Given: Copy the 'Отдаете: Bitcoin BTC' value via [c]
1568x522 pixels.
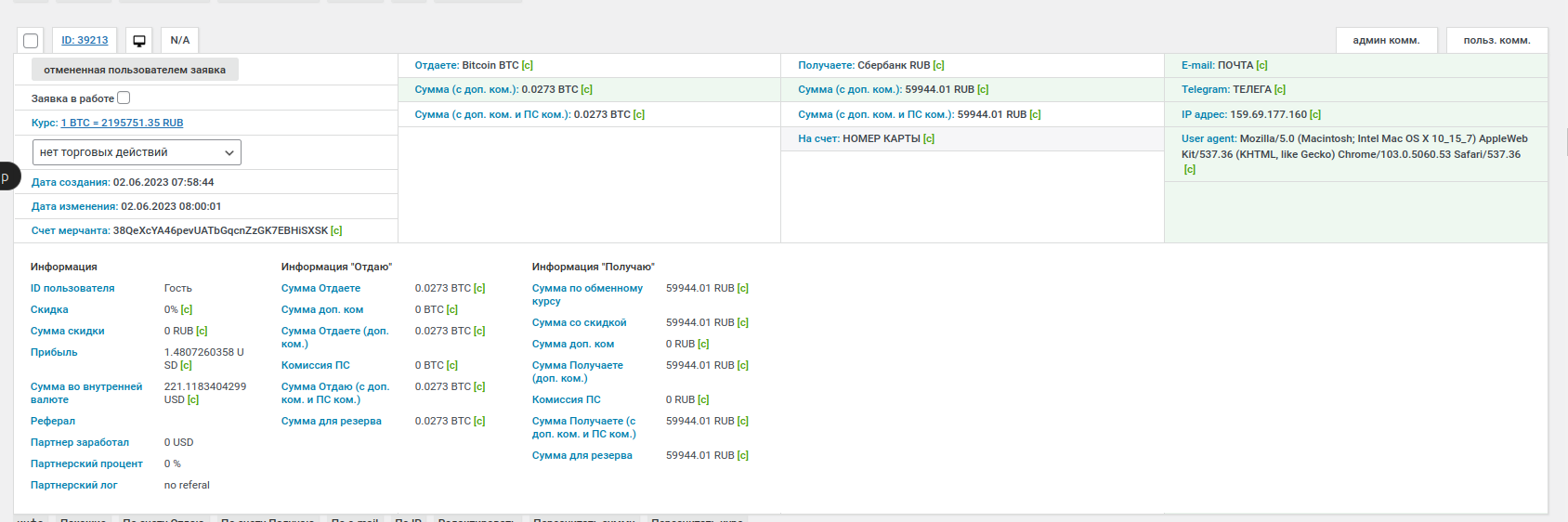Looking at the screenshot, I should [528, 65].
